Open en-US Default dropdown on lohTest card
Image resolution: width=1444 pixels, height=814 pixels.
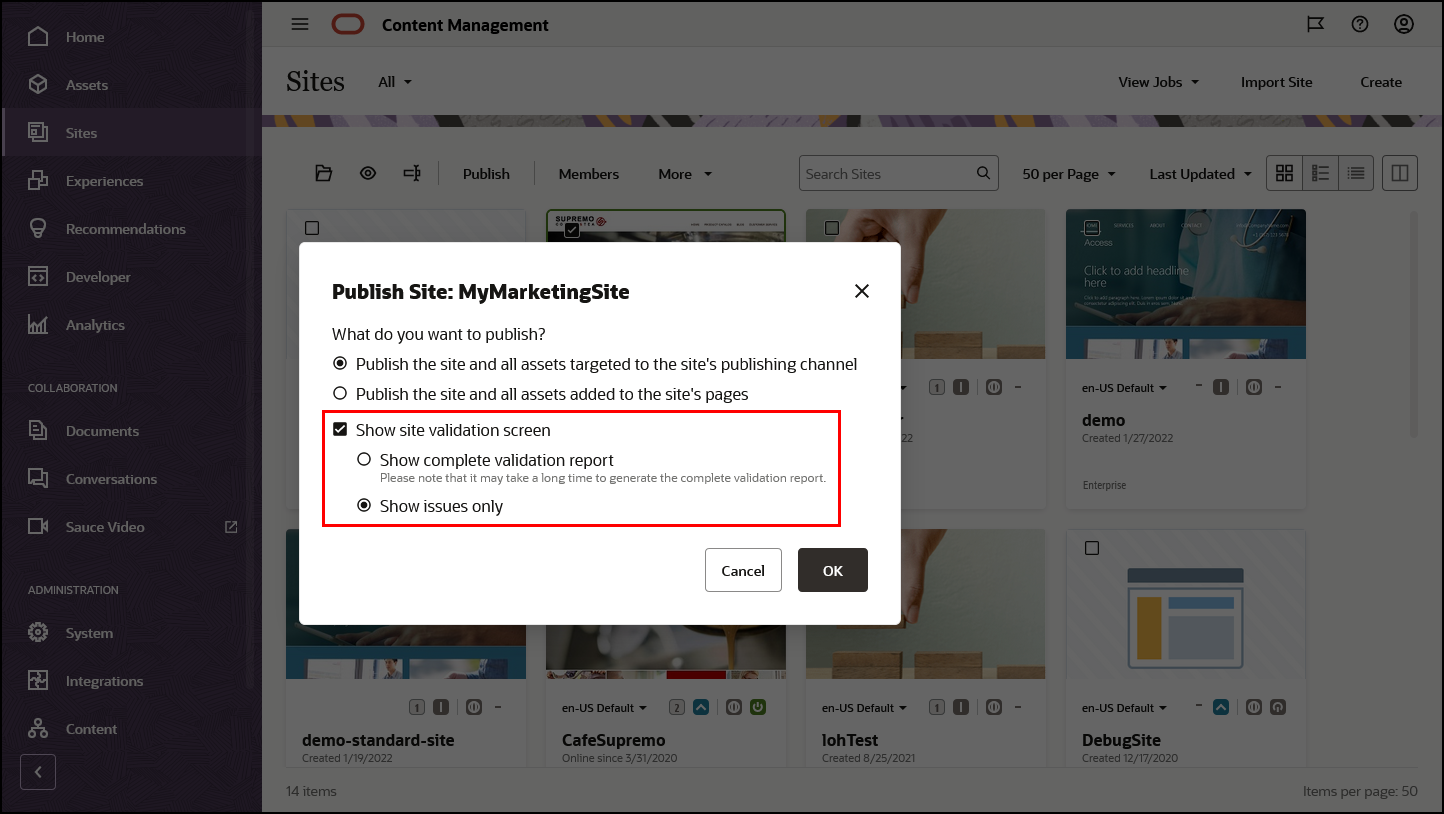864,708
